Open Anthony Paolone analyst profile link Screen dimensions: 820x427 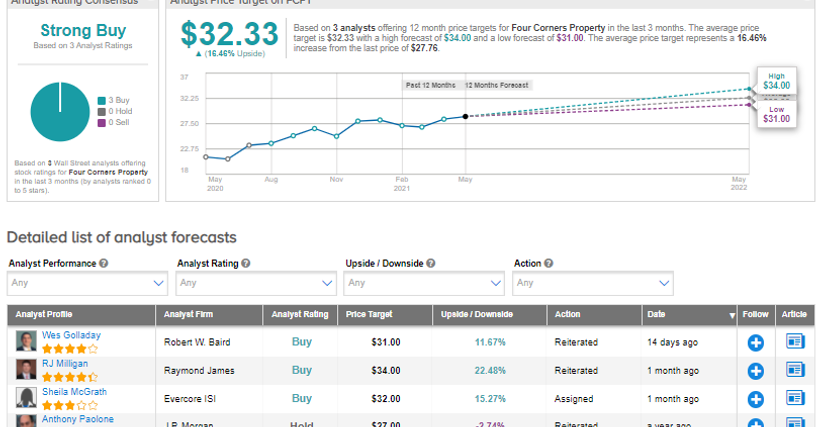[x=77, y=419]
